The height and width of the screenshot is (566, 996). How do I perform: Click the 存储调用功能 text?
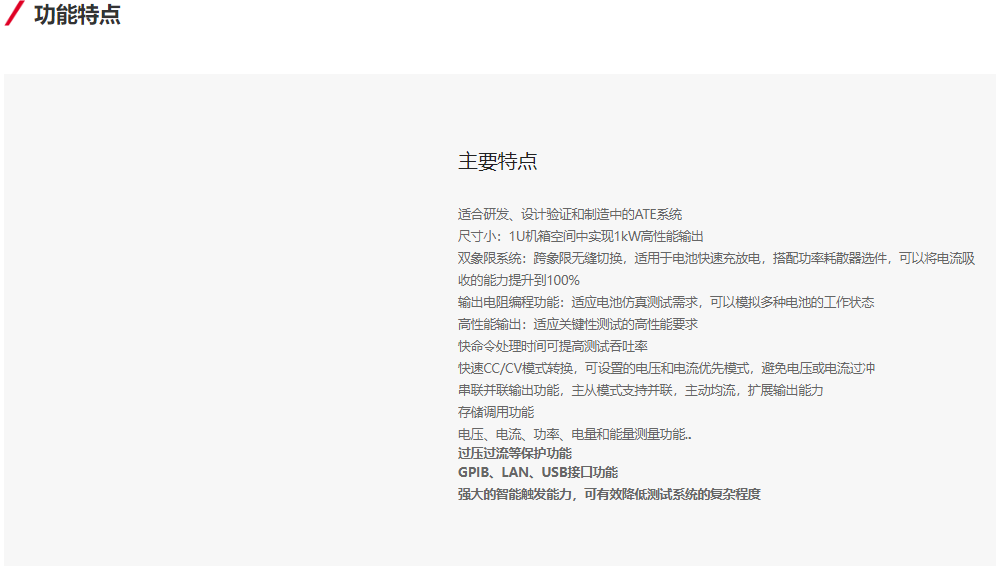coord(496,412)
